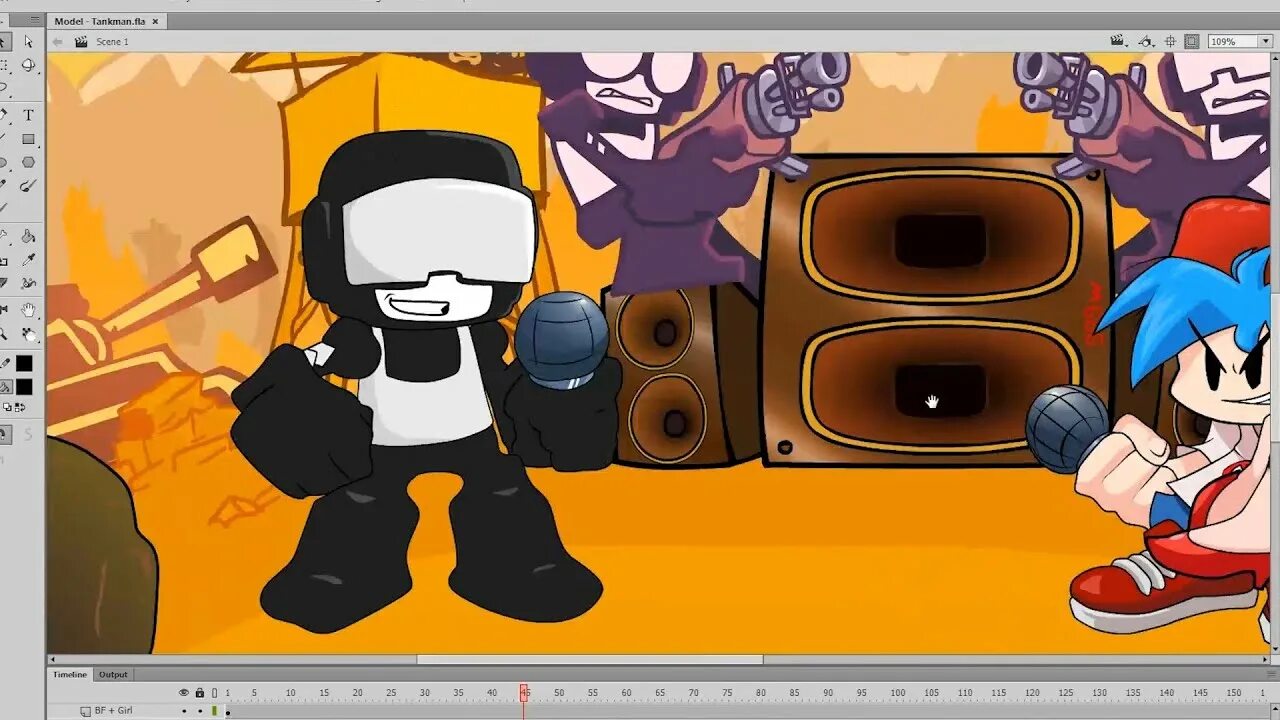1280x720 pixels.
Task: Lock all layers via padlock header
Action: [x=199, y=692]
